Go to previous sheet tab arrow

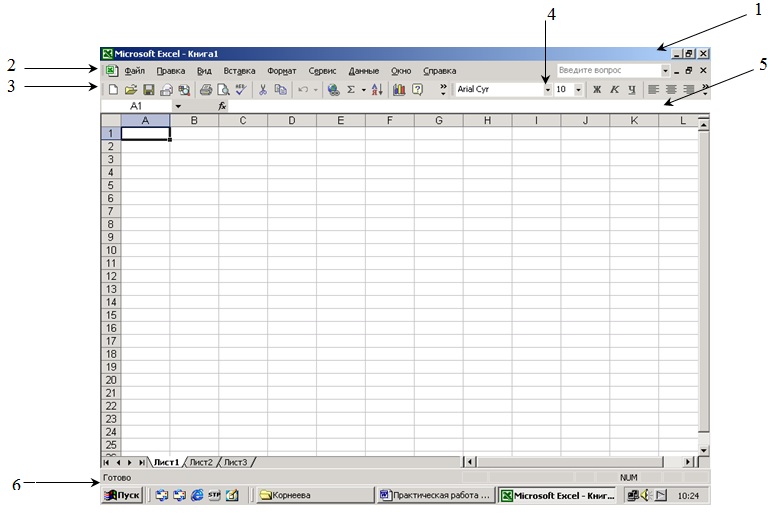pos(118,462)
